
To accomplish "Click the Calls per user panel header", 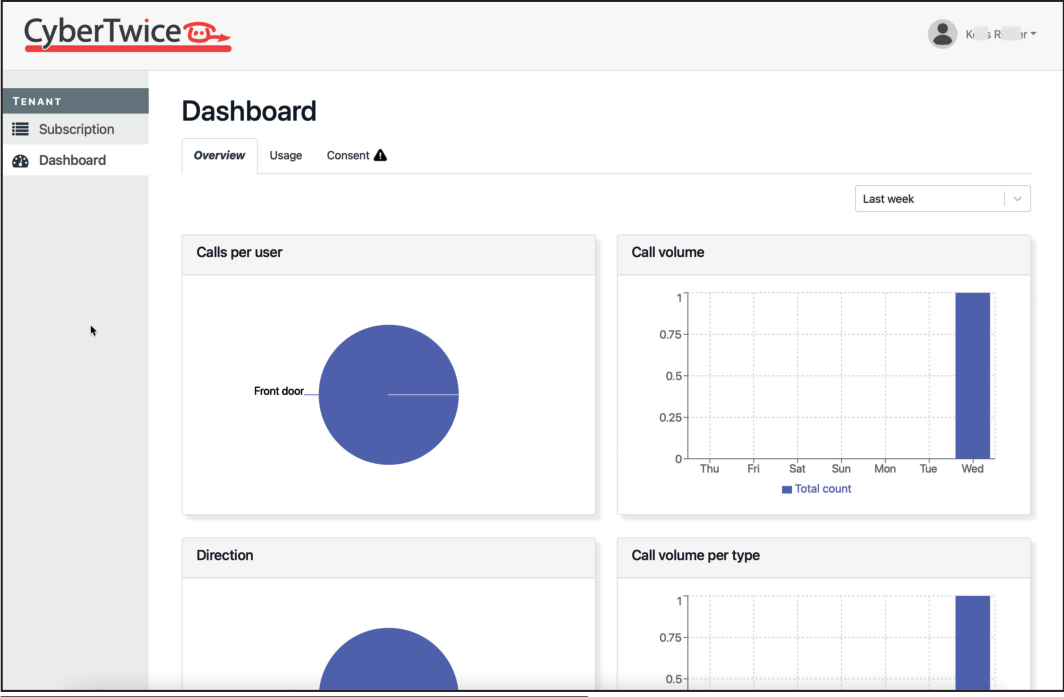I will pyautogui.click(x=239, y=253).
